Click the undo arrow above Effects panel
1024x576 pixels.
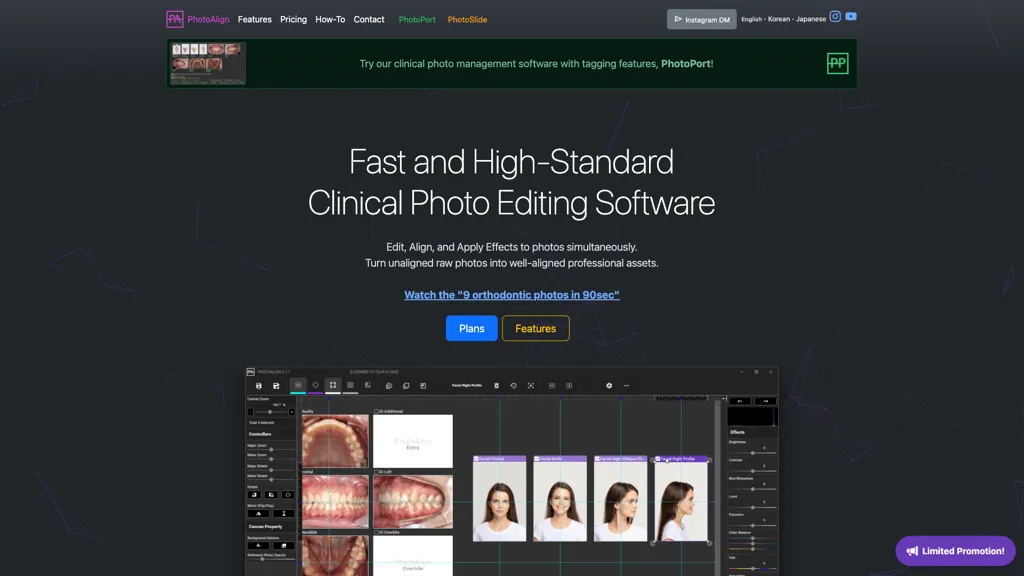(x=740, y=401)
